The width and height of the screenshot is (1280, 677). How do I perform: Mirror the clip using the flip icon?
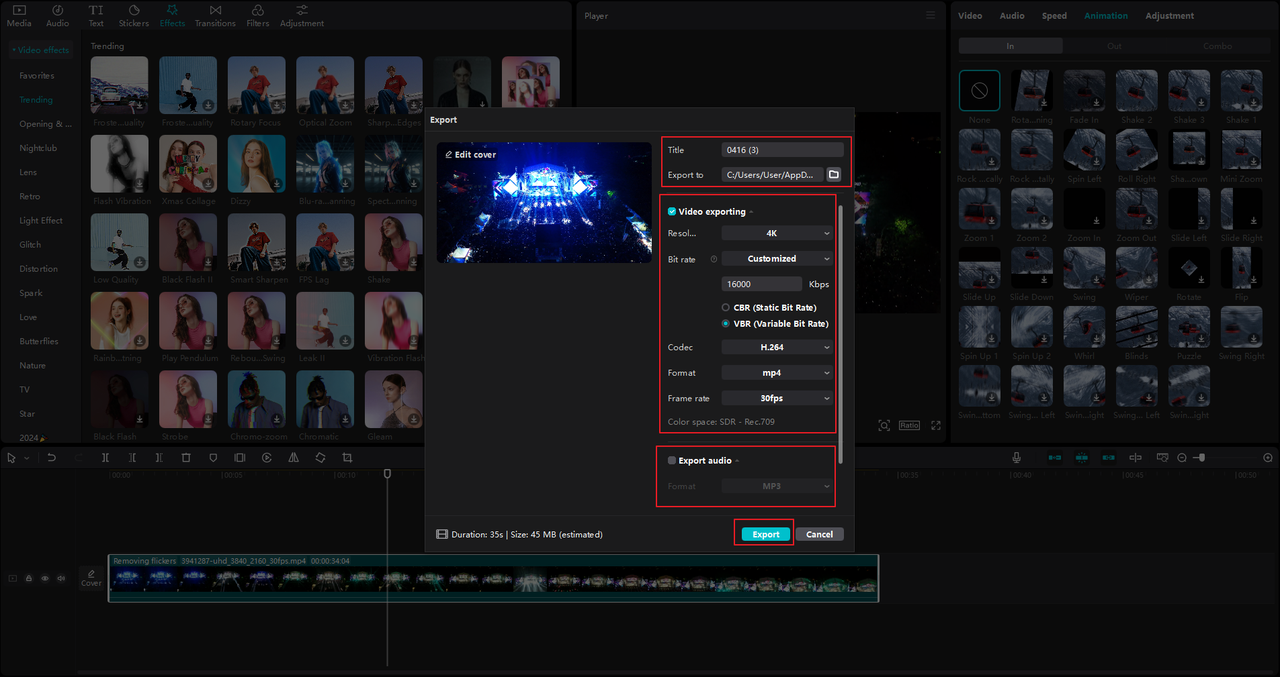tap(293, 457)
